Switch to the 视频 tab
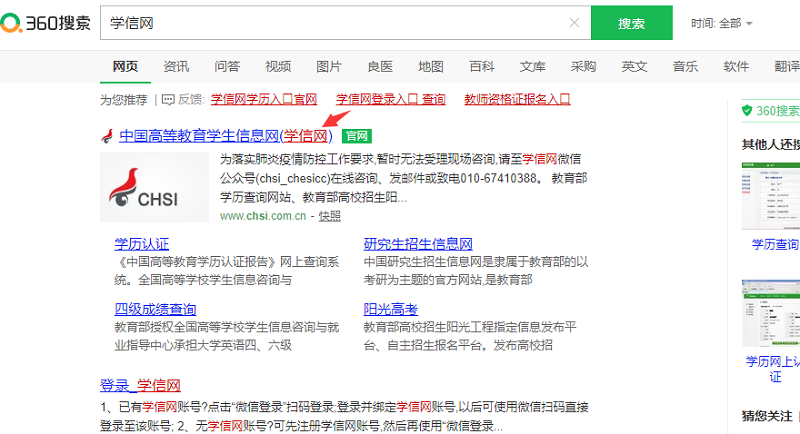The image size is (800, 434). (x=278, y=67)
